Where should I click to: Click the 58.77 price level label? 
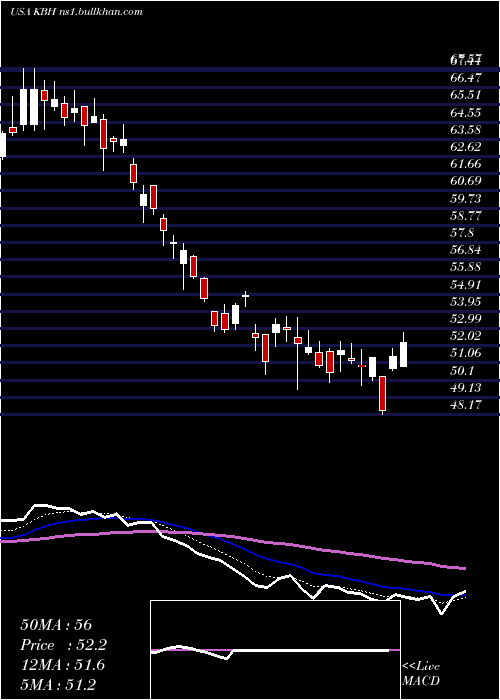coord(466,216)
